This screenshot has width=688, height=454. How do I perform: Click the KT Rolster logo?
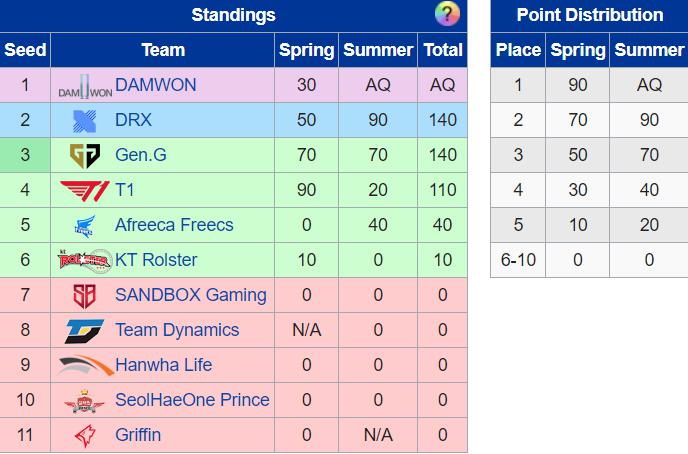click(85, 261)
